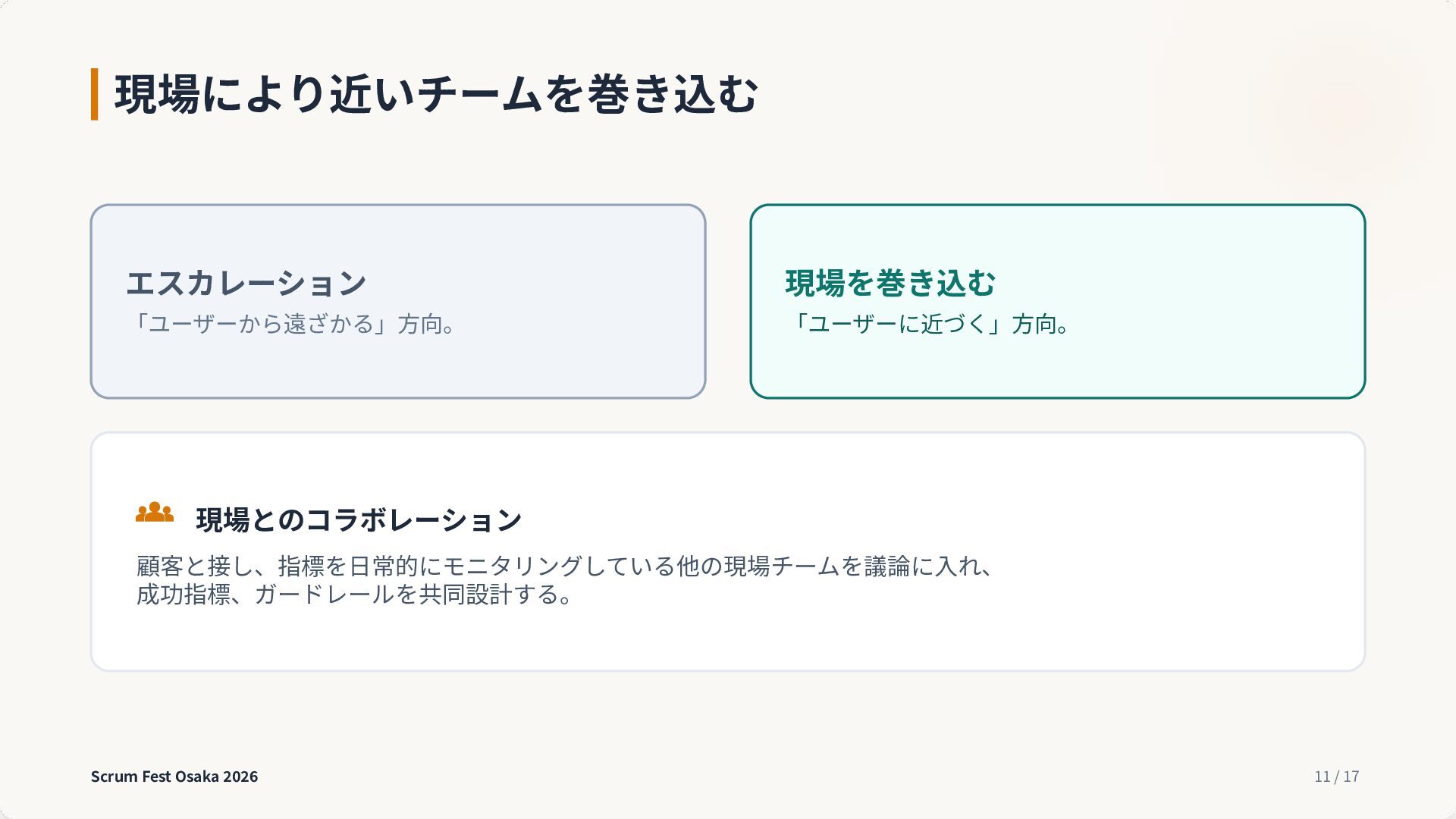Click the total page count 17
This screenshot has width=1456, height=819.
coord(1351,776)
